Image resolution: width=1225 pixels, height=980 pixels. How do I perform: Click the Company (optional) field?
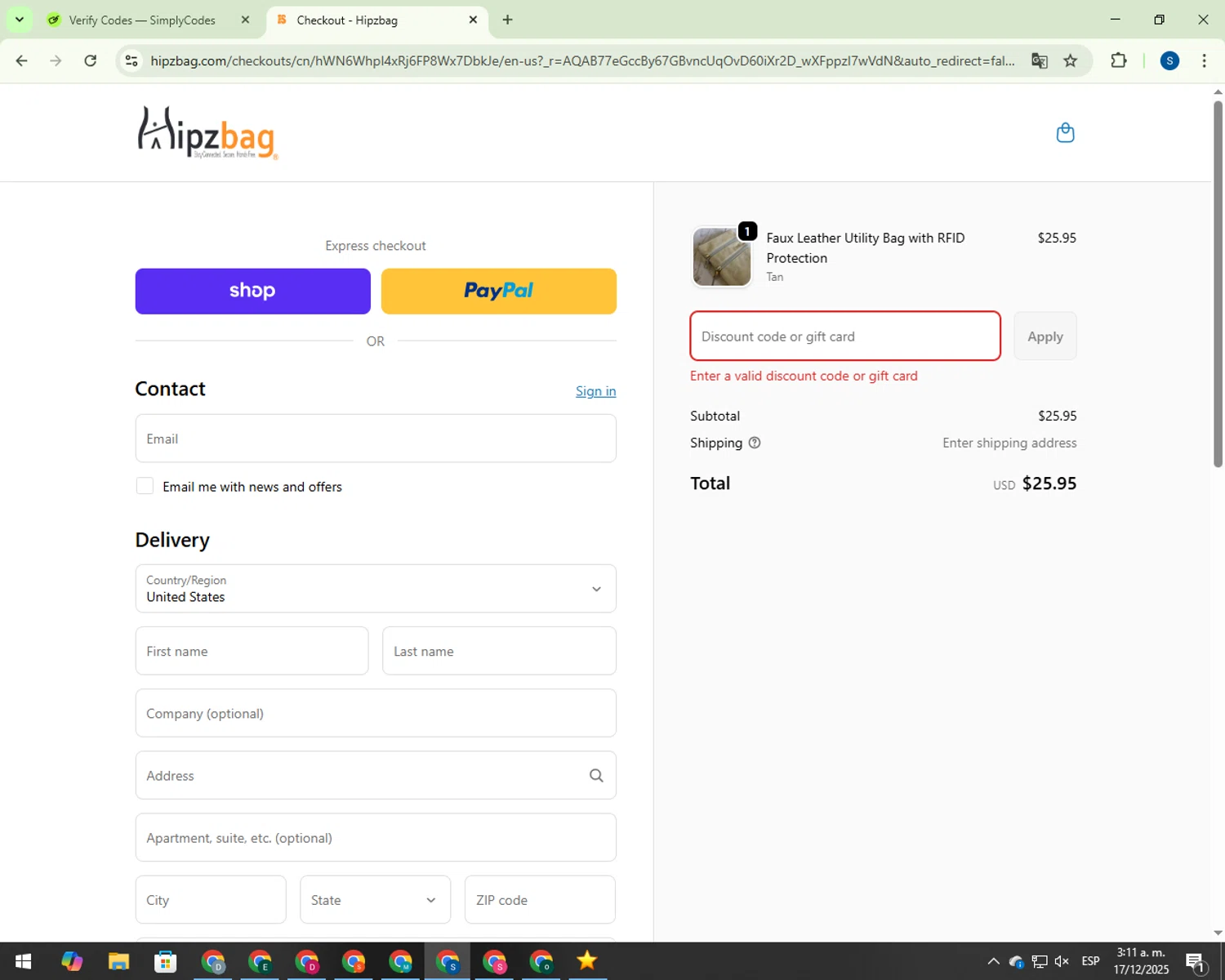pyautogui.click(x=376, y=713)
